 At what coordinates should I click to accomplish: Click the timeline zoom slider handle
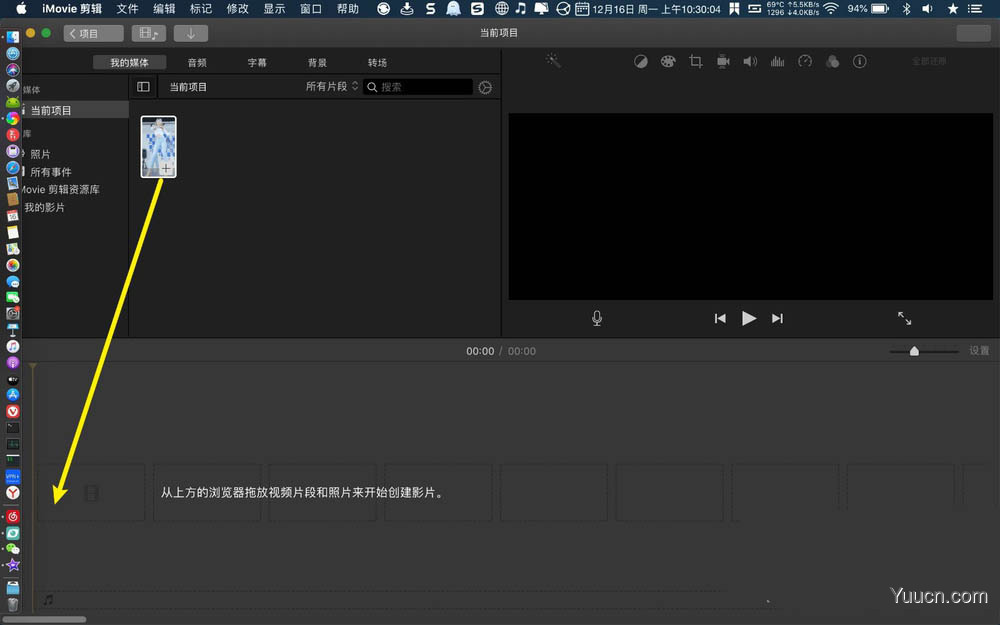(914, 351)
